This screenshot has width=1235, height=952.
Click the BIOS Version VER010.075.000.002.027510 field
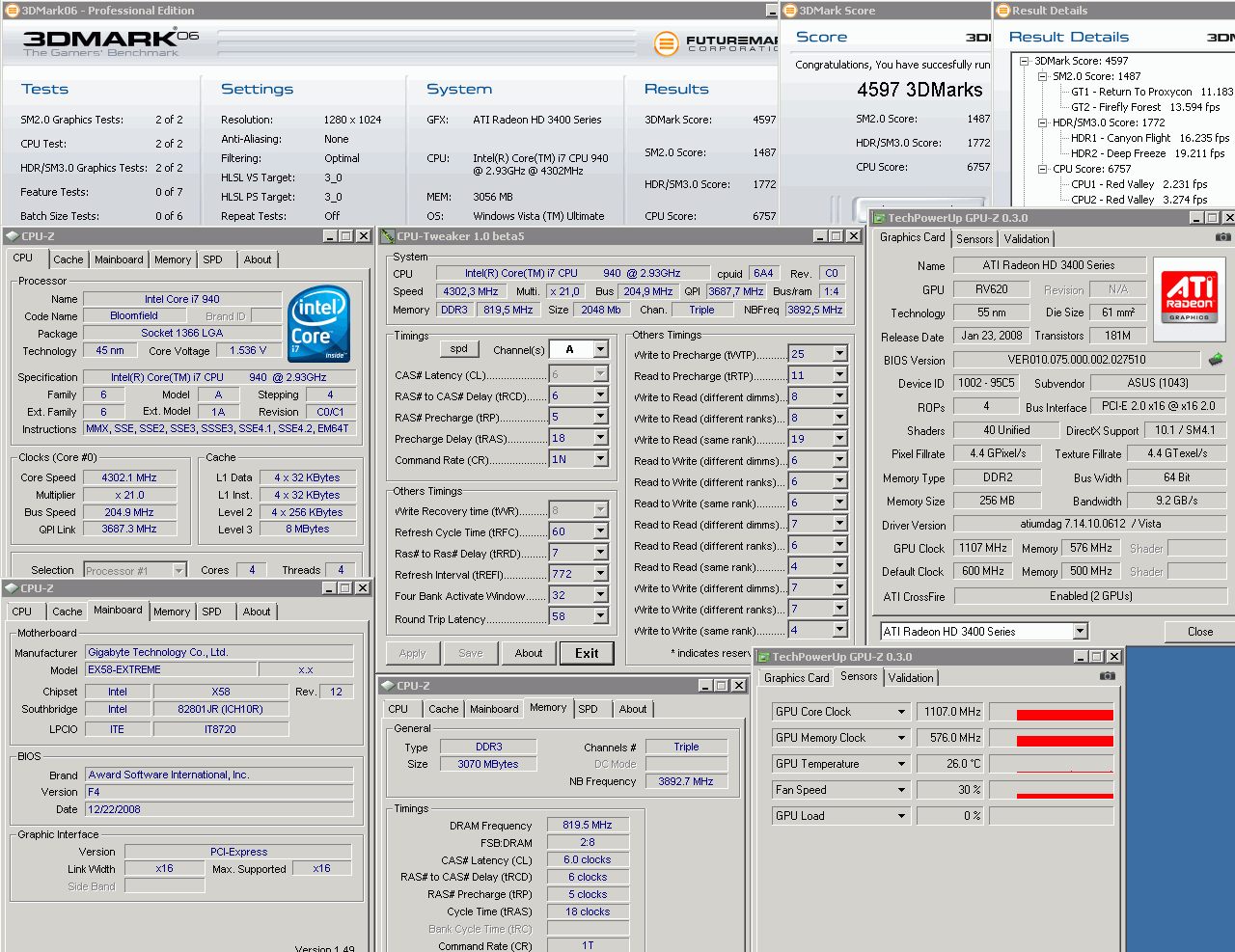click(x=1077, y=360)
